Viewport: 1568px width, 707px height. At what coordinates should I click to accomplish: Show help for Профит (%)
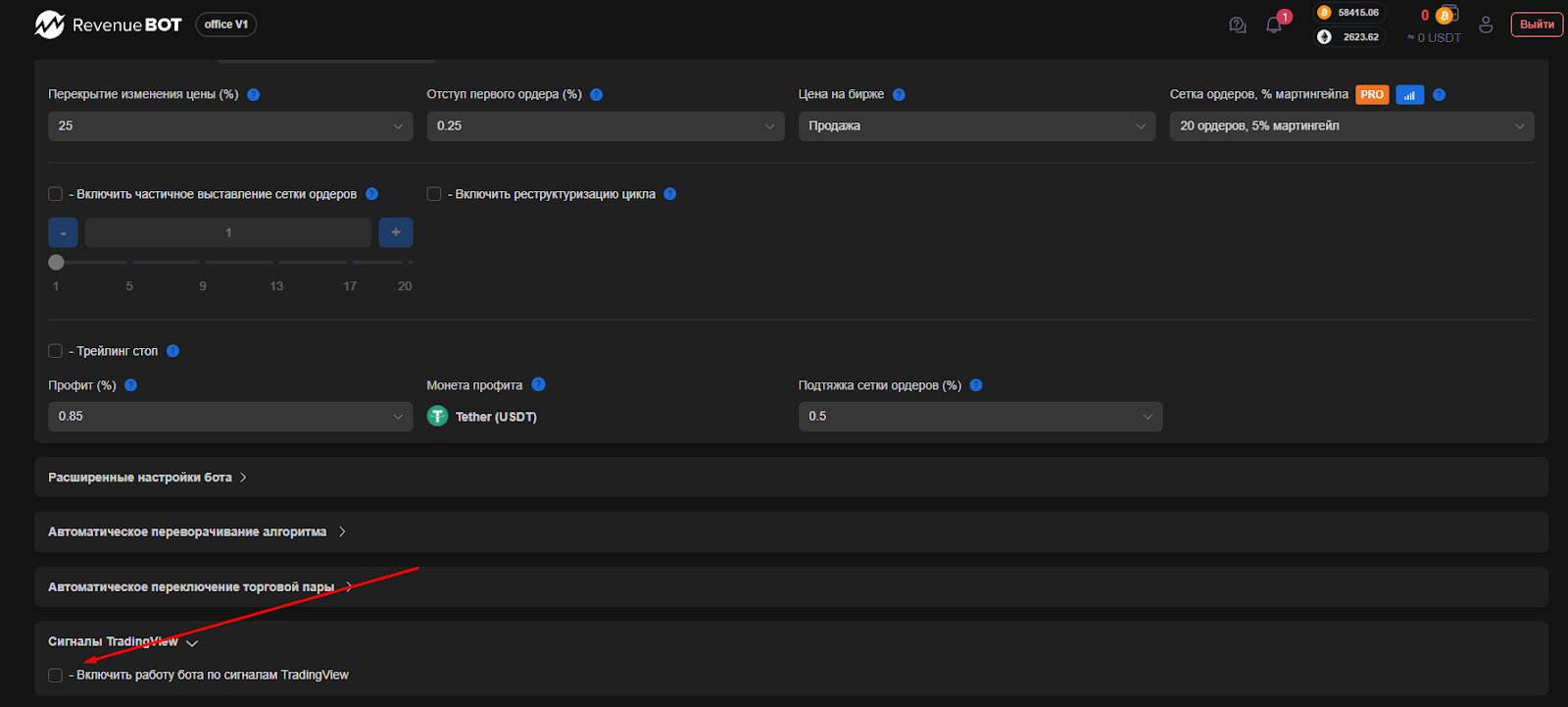(130, 385)
